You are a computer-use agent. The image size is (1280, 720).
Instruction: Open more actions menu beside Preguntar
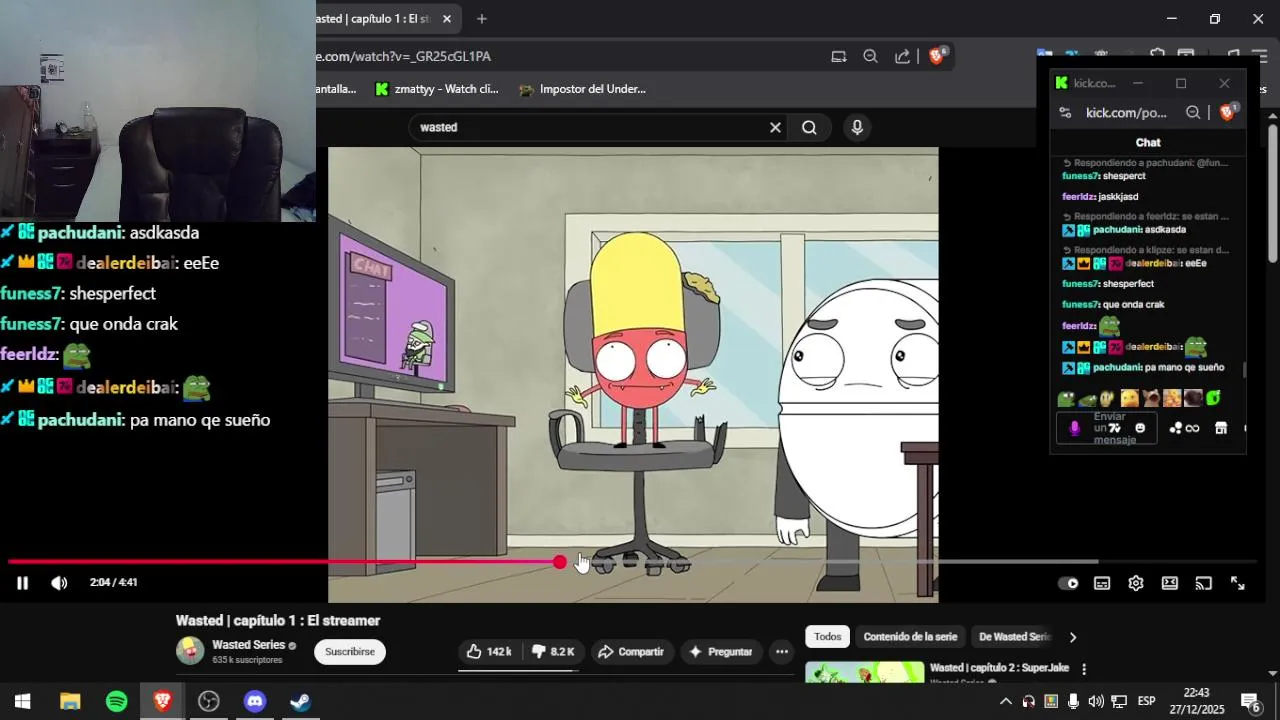coord(782,652)
